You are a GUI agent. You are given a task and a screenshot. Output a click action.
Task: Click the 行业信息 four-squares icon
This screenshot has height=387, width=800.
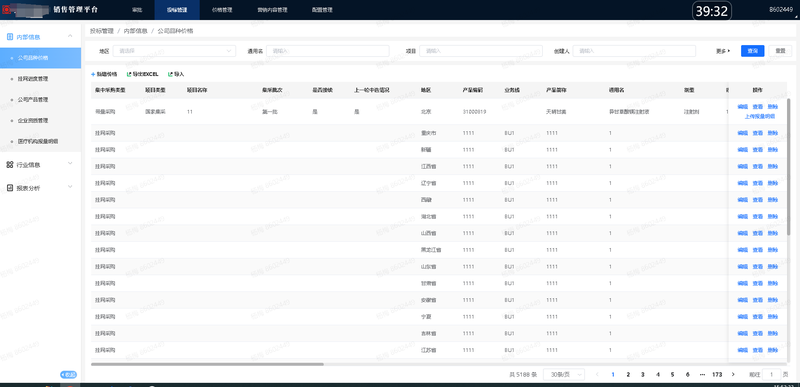pyautogui.click(x=10, y=165)
